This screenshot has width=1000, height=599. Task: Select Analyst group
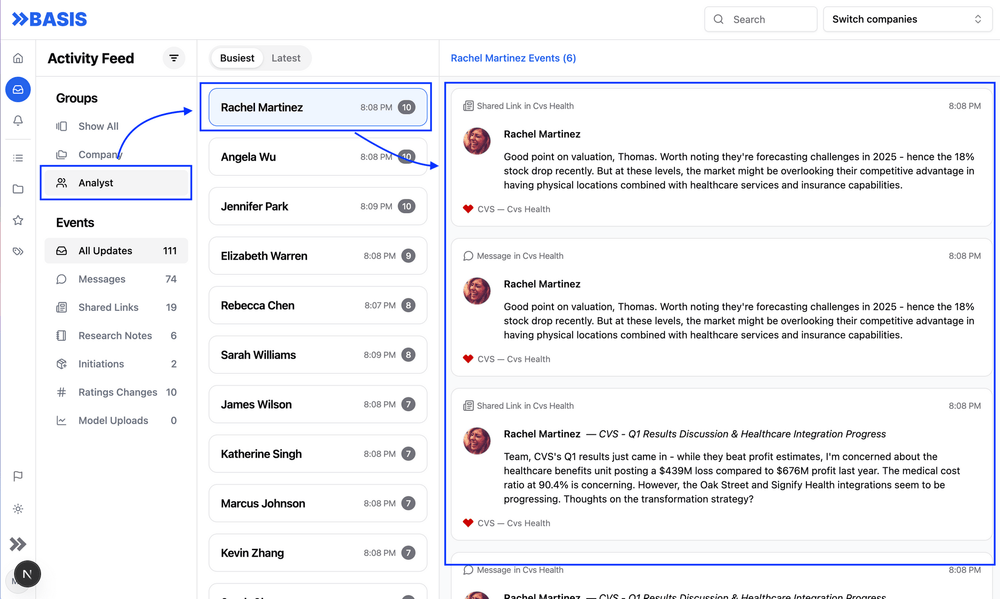[116, 182]
